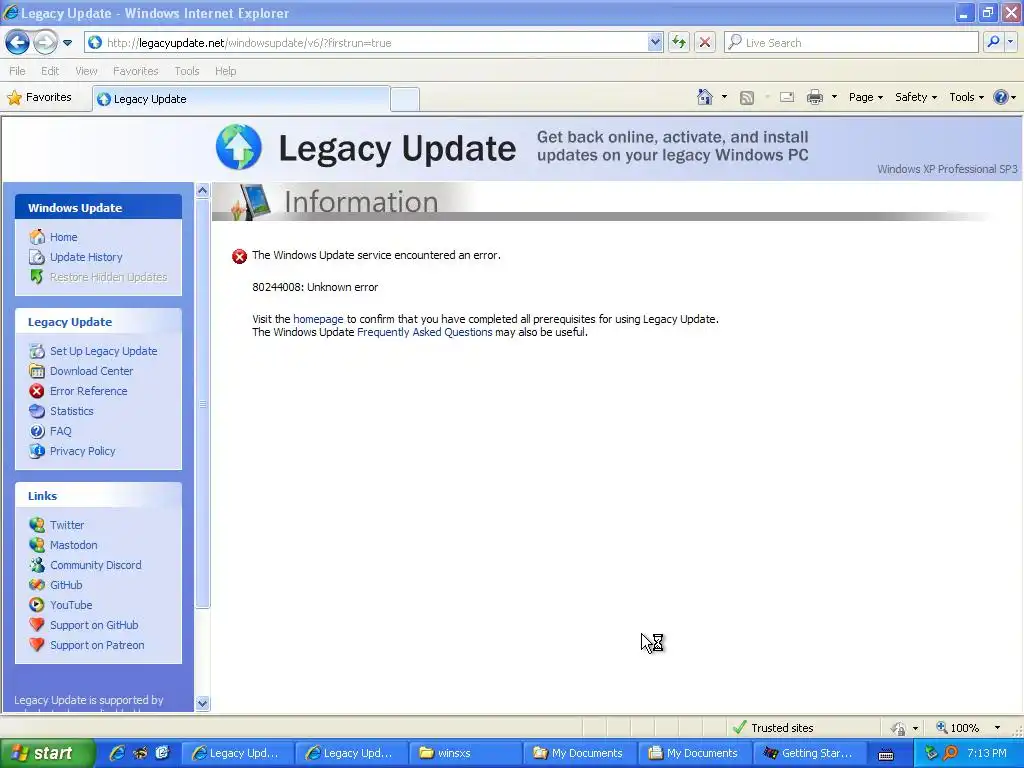The width and height of the screenshot is (1024, 768).
Task: Click the Mastodon link
Action: click(x=74, y=545)
